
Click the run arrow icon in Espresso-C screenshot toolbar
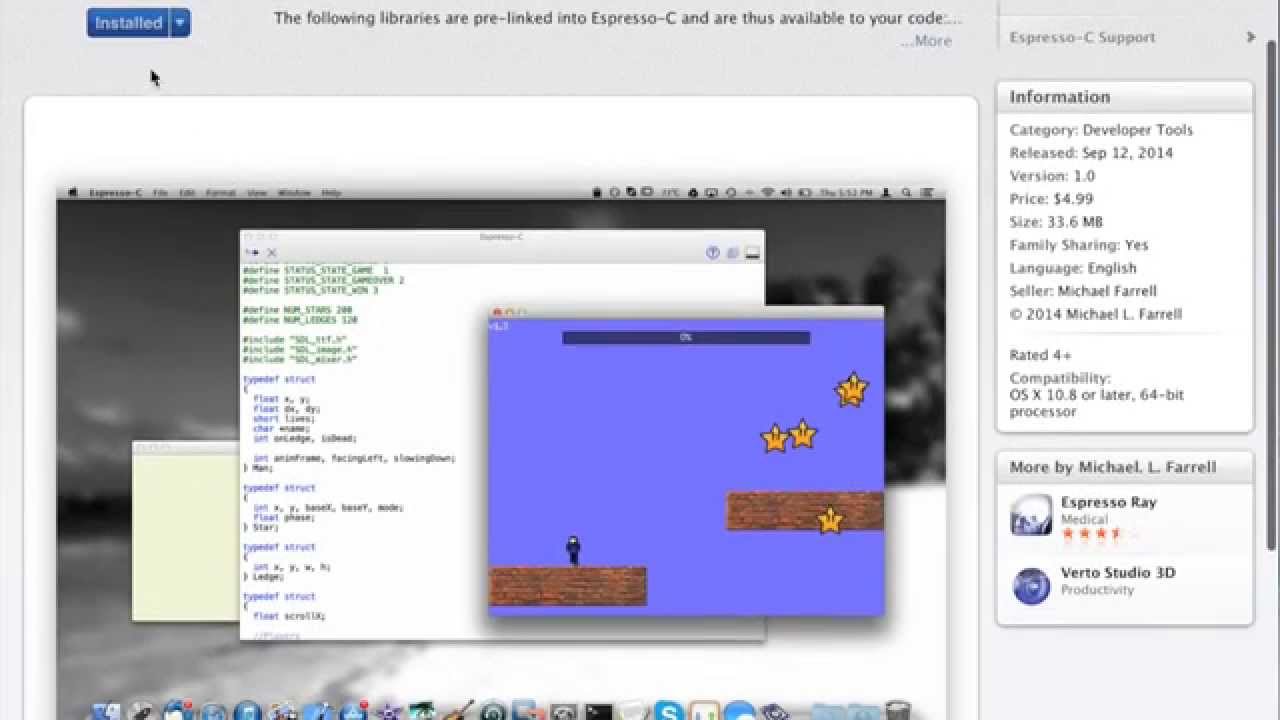coord(252,253)
